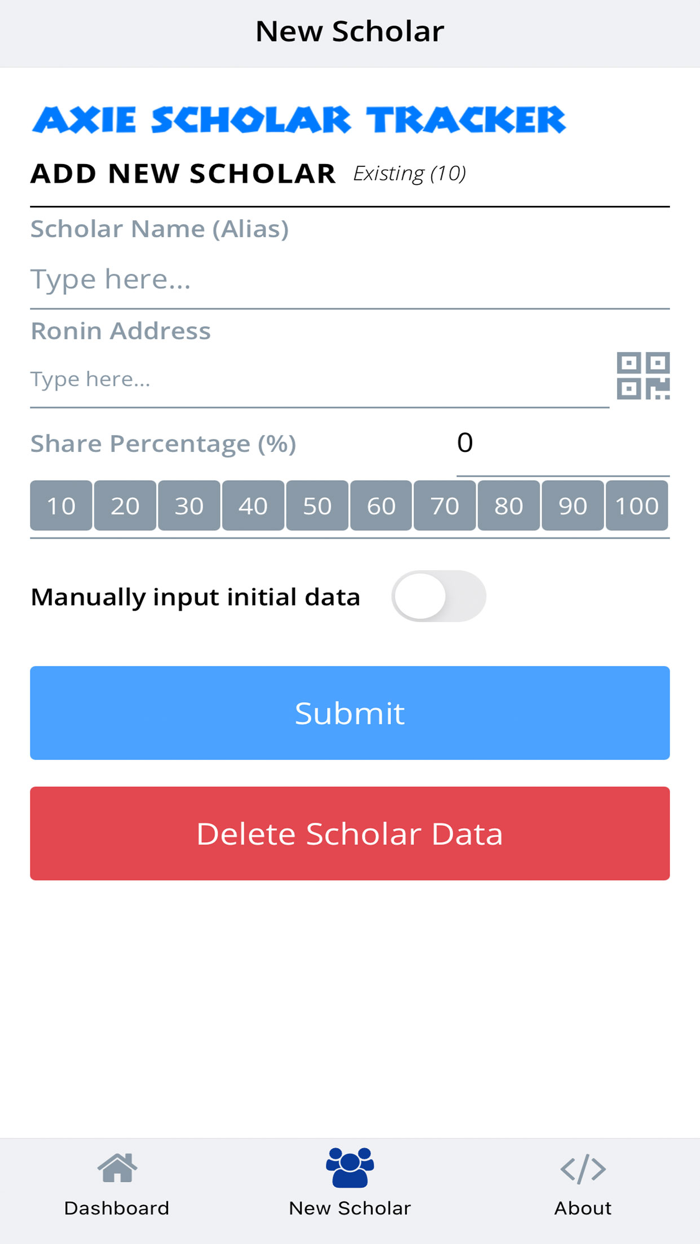Viewport: 700px width, 1244px height.
Task: Choose 10 percent share
Action: click(x=61, y=506)
